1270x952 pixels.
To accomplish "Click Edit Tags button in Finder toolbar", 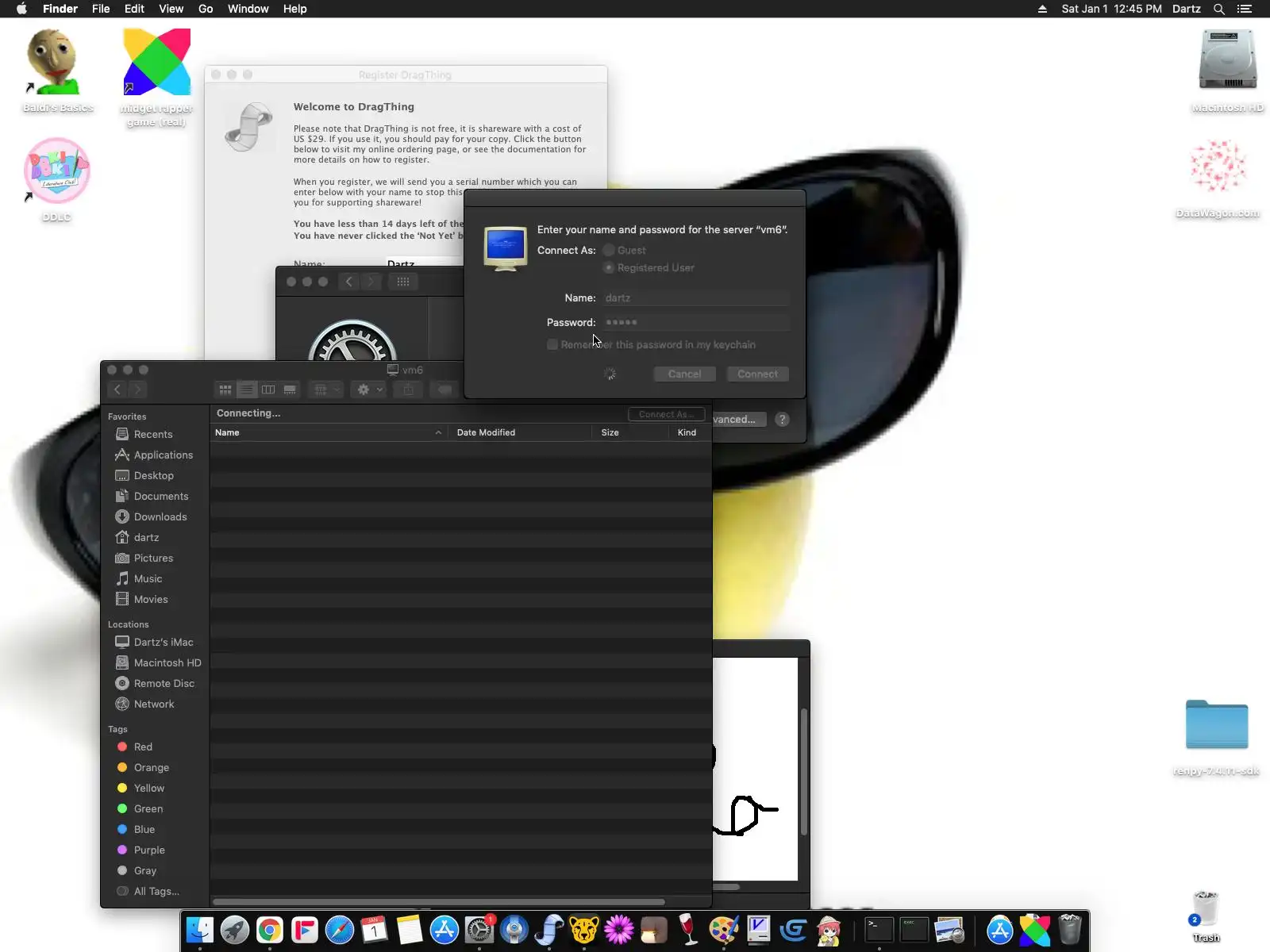I will click(x=444, y=390).
